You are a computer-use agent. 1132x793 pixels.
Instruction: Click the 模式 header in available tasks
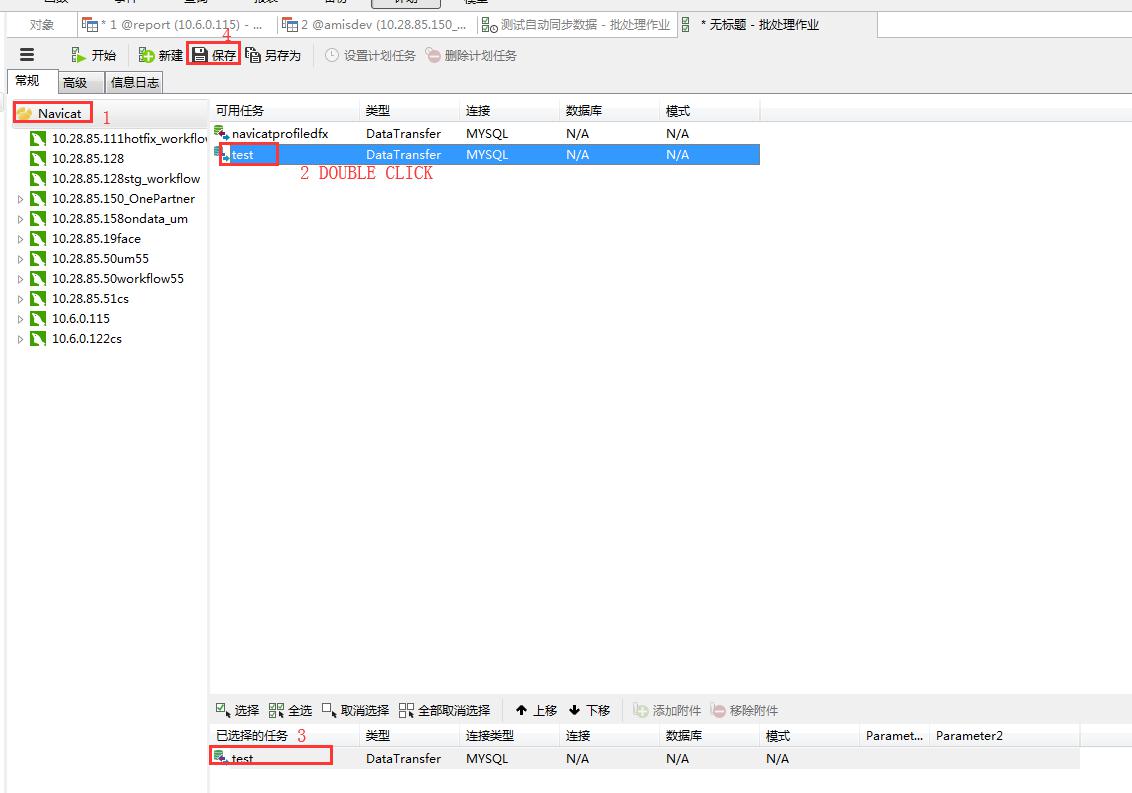pos(710,110)
